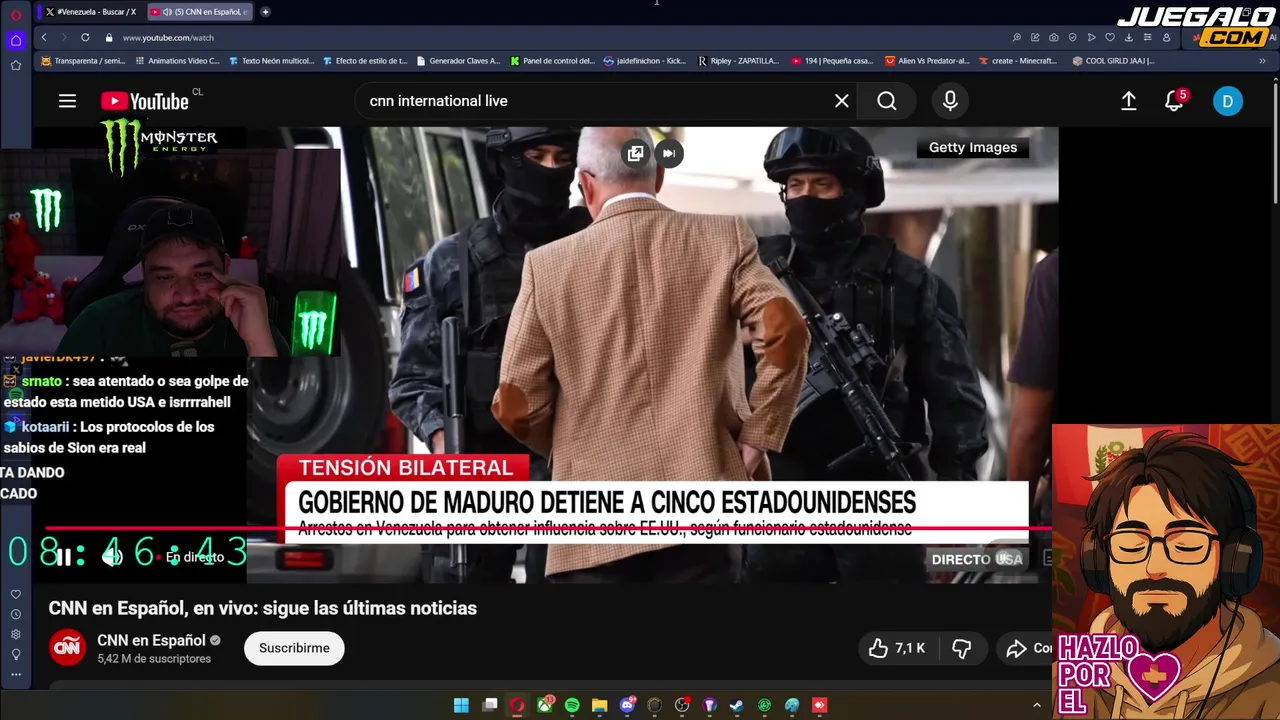This screenshot has width=1280, height=720.
Task: Open the Xbox app in the taskbar
Action: click(545, 705)
